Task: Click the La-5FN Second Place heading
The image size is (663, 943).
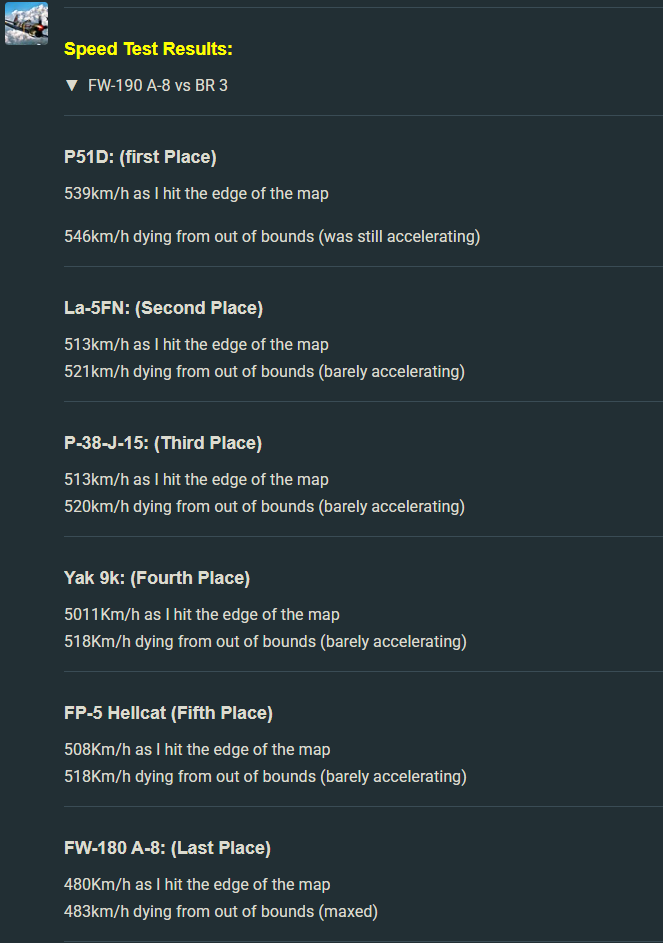Action: coord(164,308)
